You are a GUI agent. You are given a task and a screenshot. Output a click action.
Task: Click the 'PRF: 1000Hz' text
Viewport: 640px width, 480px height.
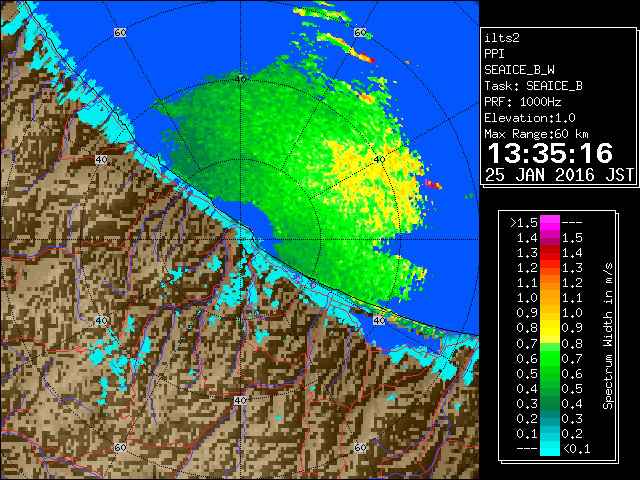[522, 102]
